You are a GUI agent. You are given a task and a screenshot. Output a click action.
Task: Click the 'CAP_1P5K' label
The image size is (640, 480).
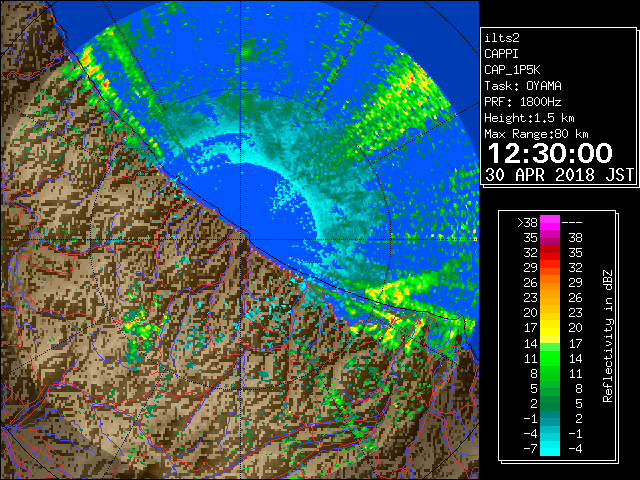coord(512,70)
